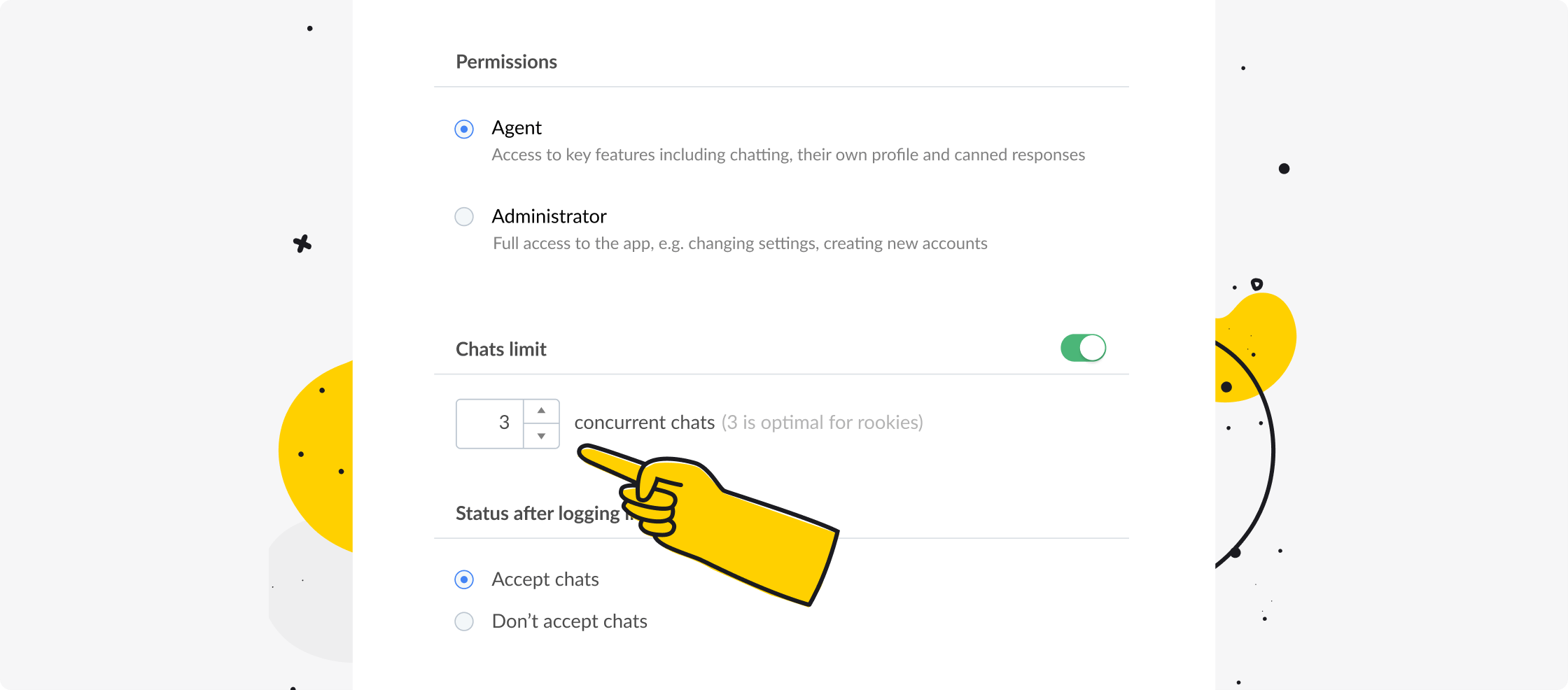The height and width of the screenshot is (690, 1568).
Task: Click the Don't accept chats label
Action: coord(570,621)
